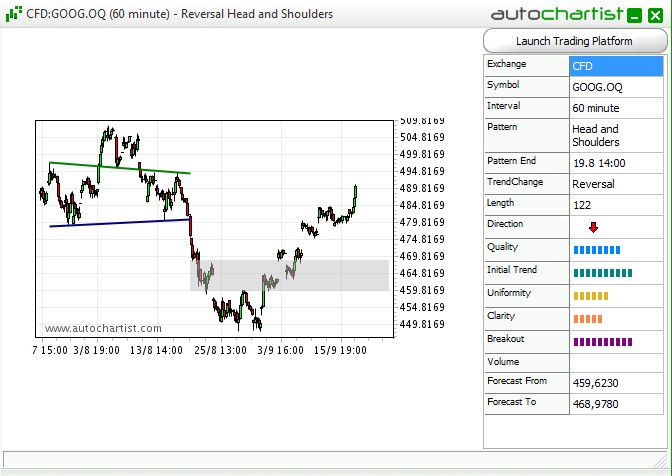Image resolution: width=672 pixels, height=476 pixels.
Task: Click the red Direction down arrow
Action: coord(593,228)
